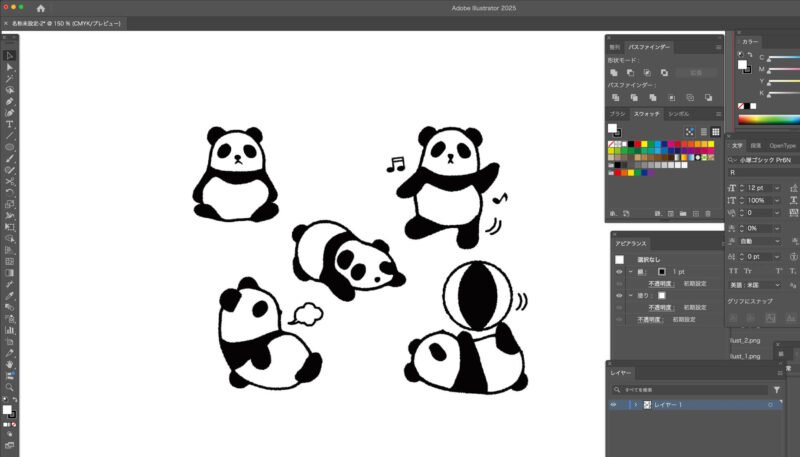Select the Magic Wand tool

9,78
